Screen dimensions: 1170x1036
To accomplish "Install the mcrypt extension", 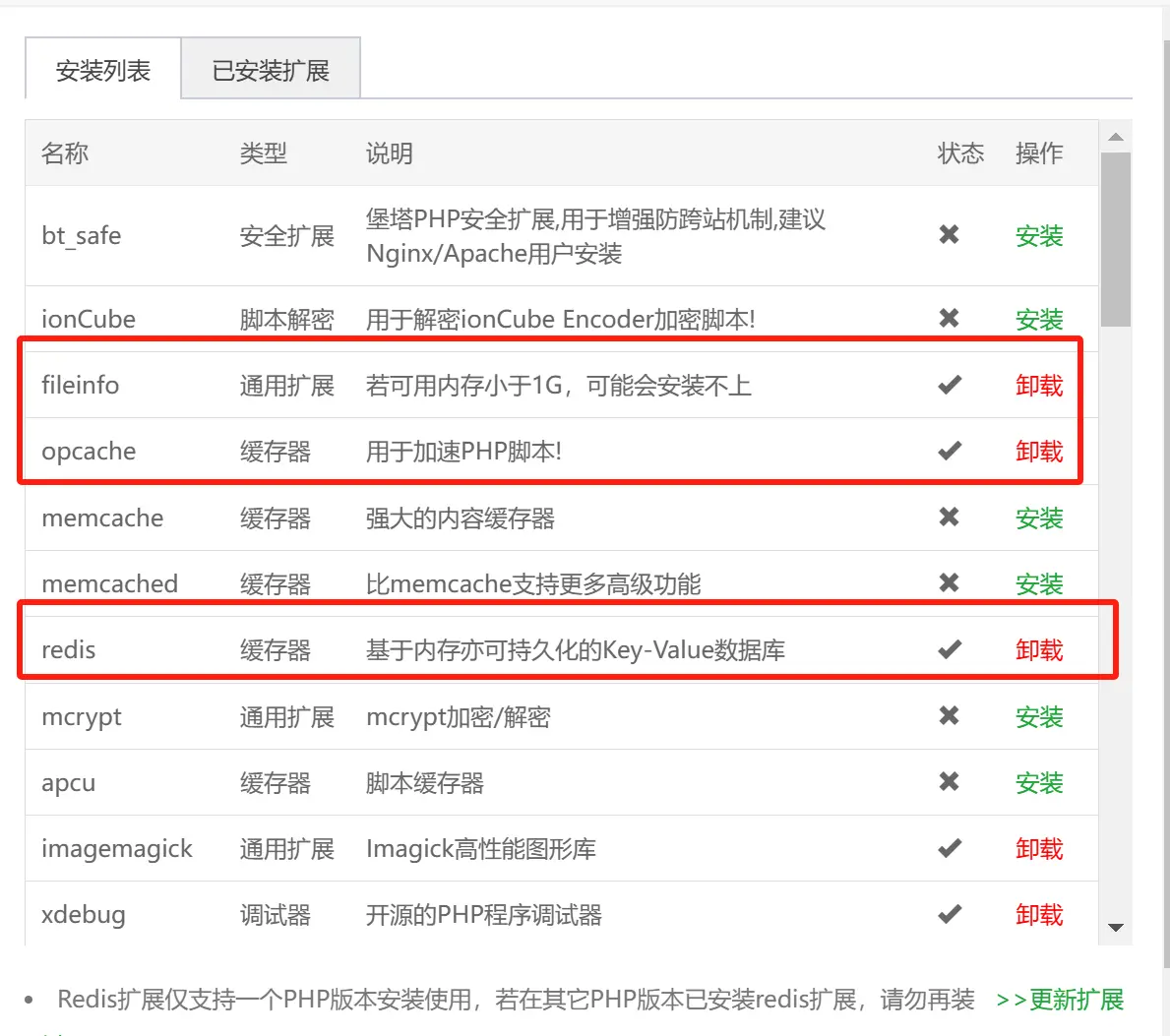I will (x=1038, y=717).
